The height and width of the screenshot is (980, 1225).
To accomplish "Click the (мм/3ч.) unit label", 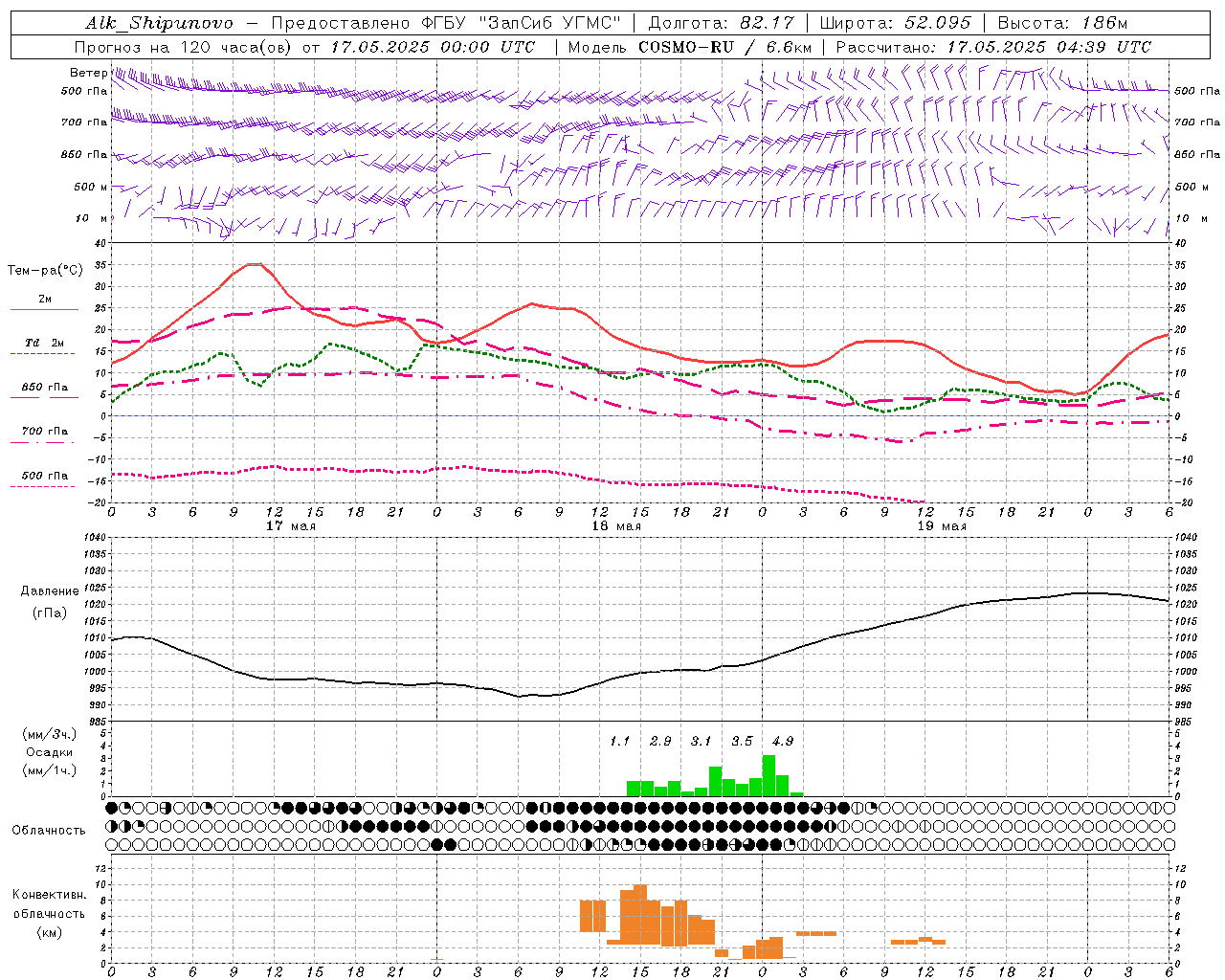I will [49, 734].
